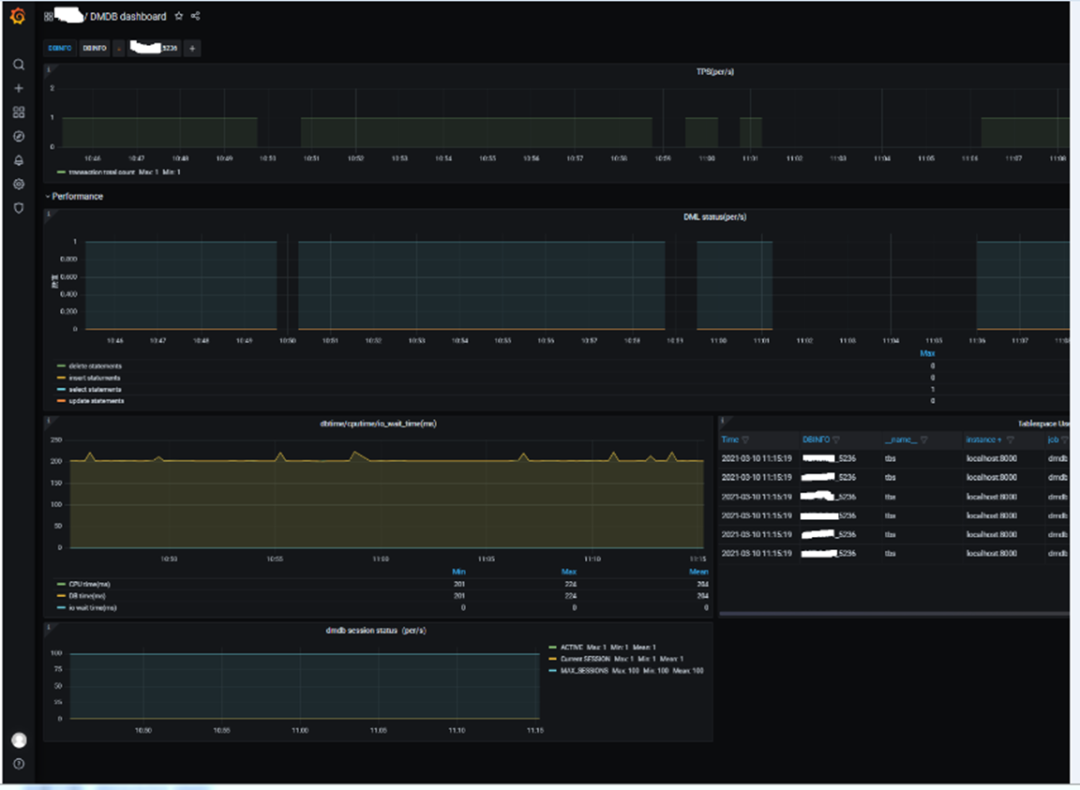Viewport: 1080px width, 790px height.
Task: Toggle MAX_SESSIONS series in session status legend
Action: [583, 671]
